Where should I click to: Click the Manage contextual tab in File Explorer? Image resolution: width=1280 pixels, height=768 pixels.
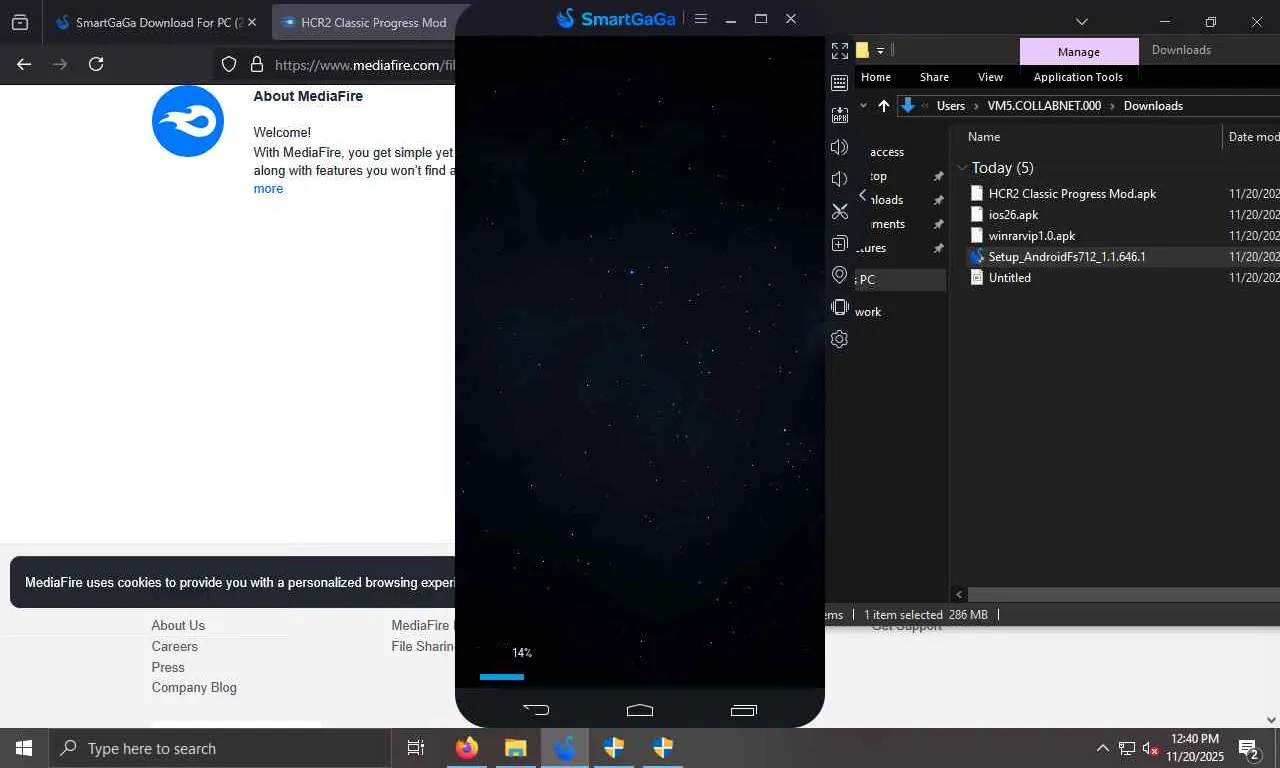point(1079,52)
